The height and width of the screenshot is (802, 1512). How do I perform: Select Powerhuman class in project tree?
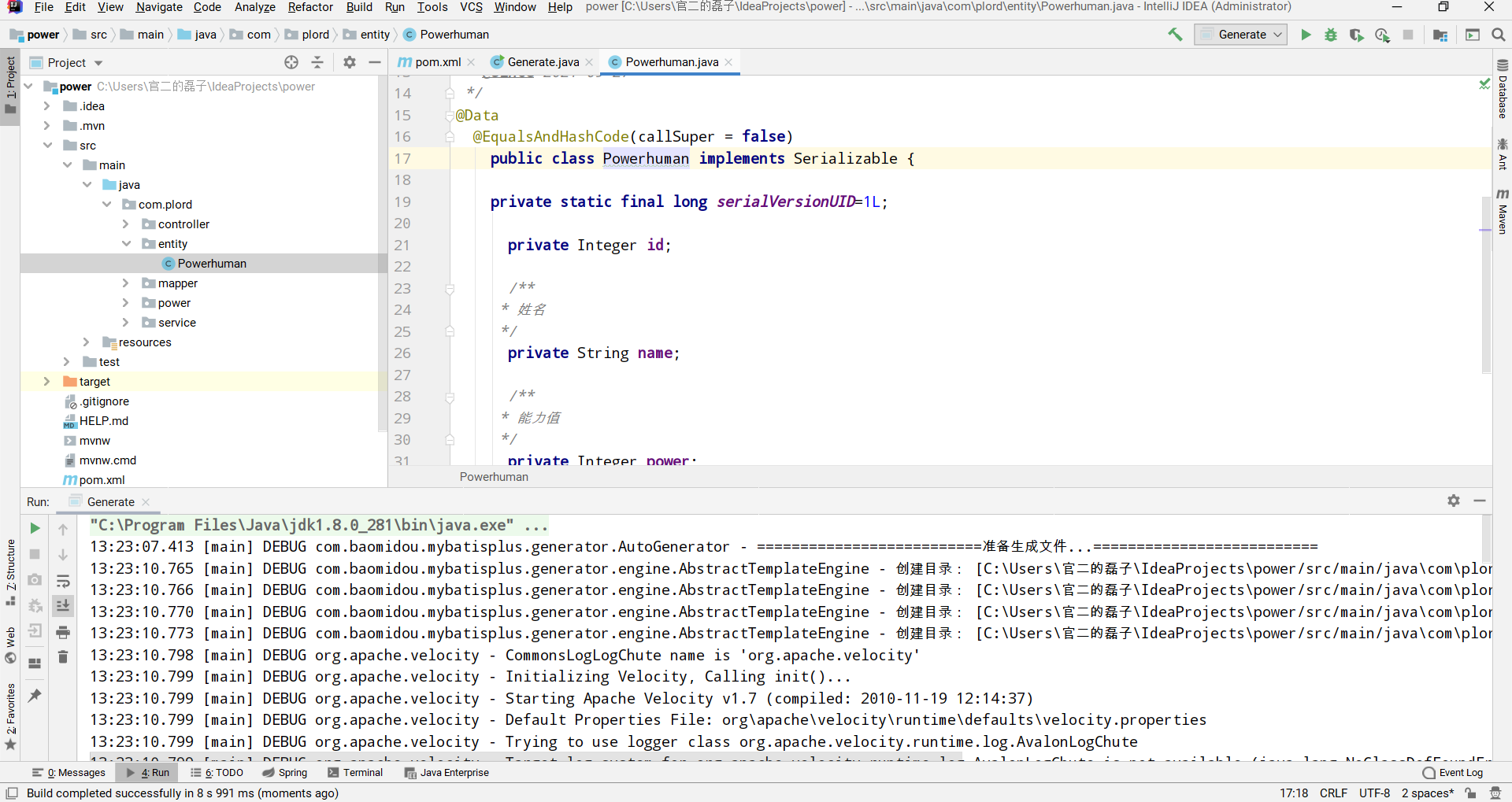(205, 264)
